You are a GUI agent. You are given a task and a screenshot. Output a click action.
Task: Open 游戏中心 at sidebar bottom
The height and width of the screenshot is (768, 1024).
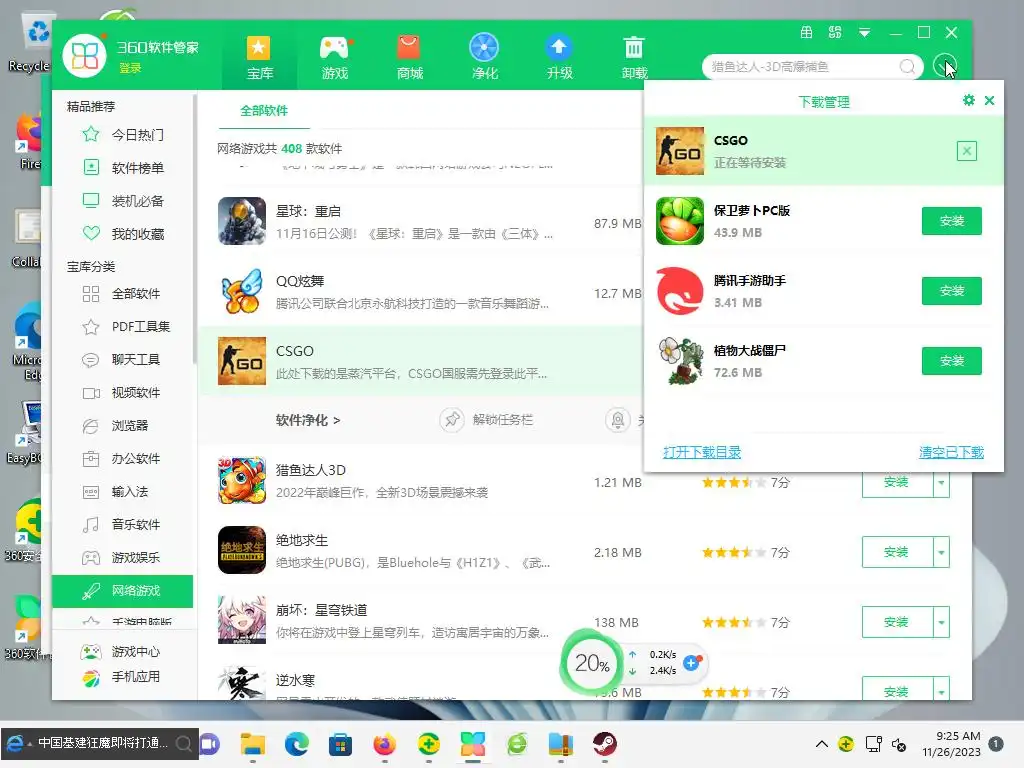121,651
